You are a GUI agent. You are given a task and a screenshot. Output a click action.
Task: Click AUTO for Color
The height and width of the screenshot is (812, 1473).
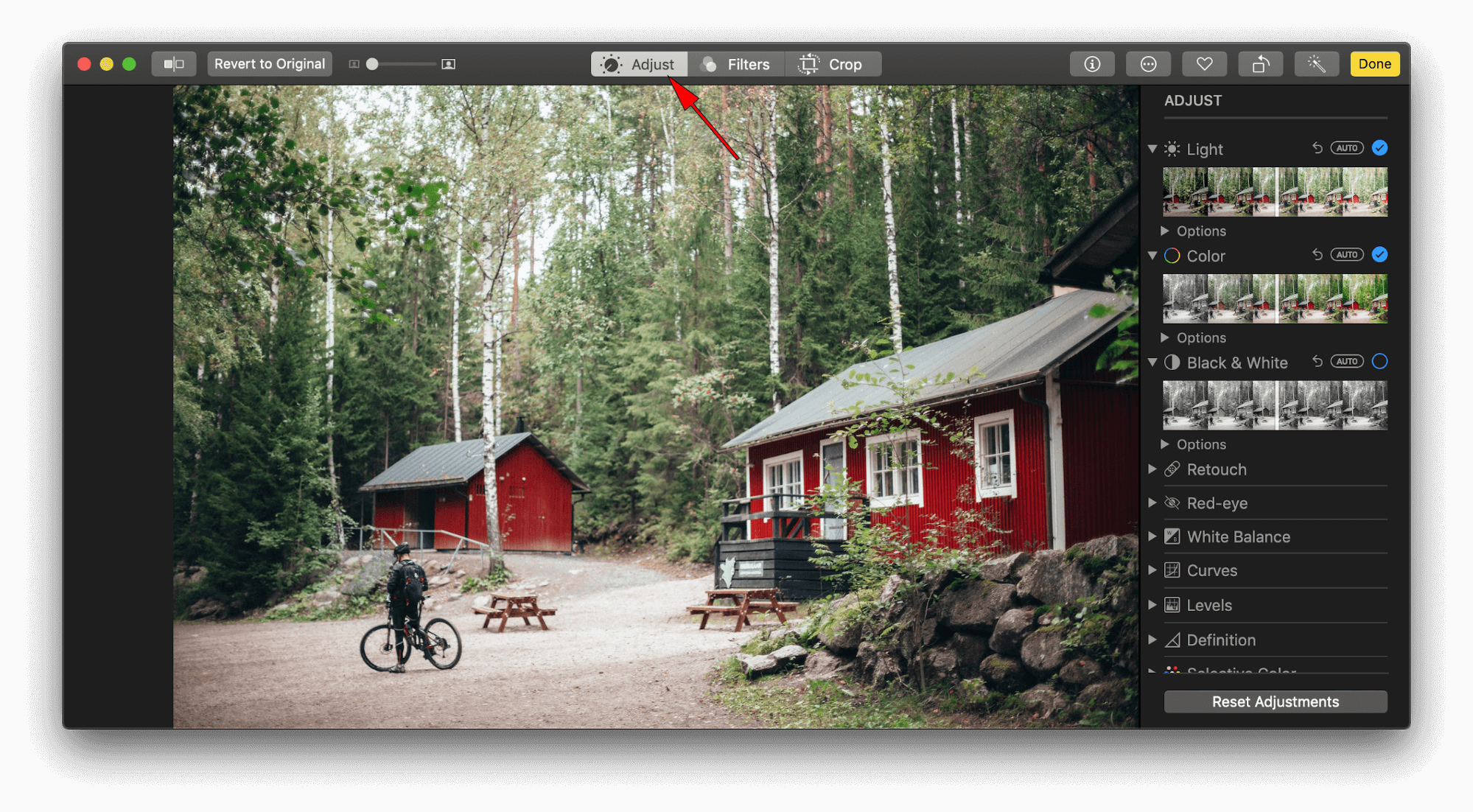click(1347, 255)
